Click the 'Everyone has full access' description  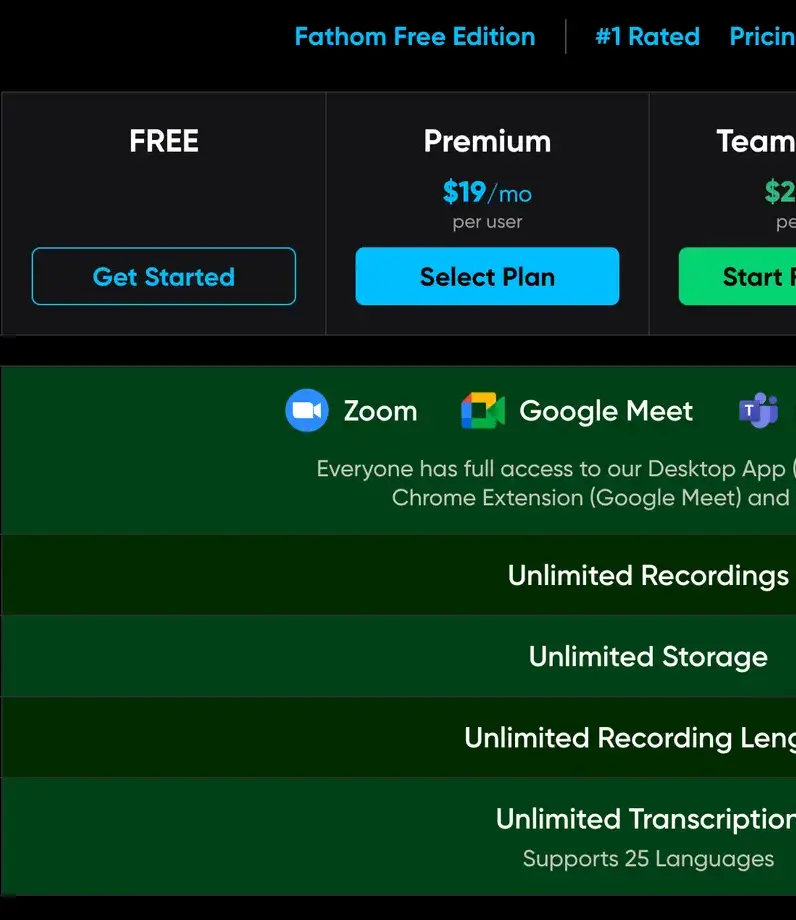pos(556,469)
